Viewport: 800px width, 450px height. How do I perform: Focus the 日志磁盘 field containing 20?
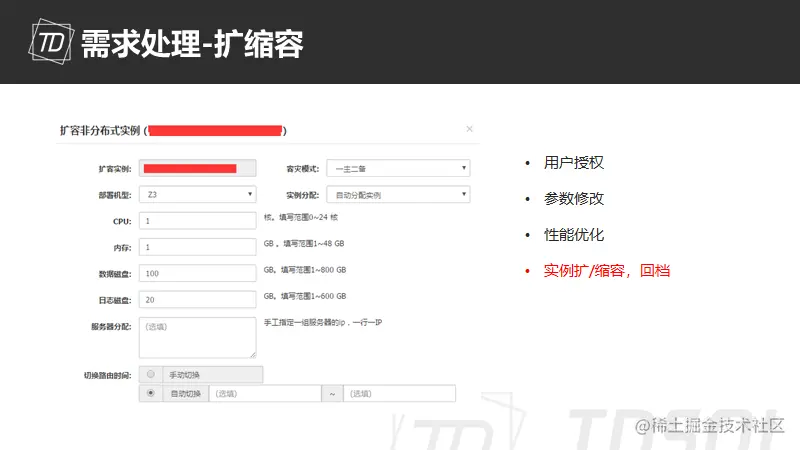coord(197,299)
